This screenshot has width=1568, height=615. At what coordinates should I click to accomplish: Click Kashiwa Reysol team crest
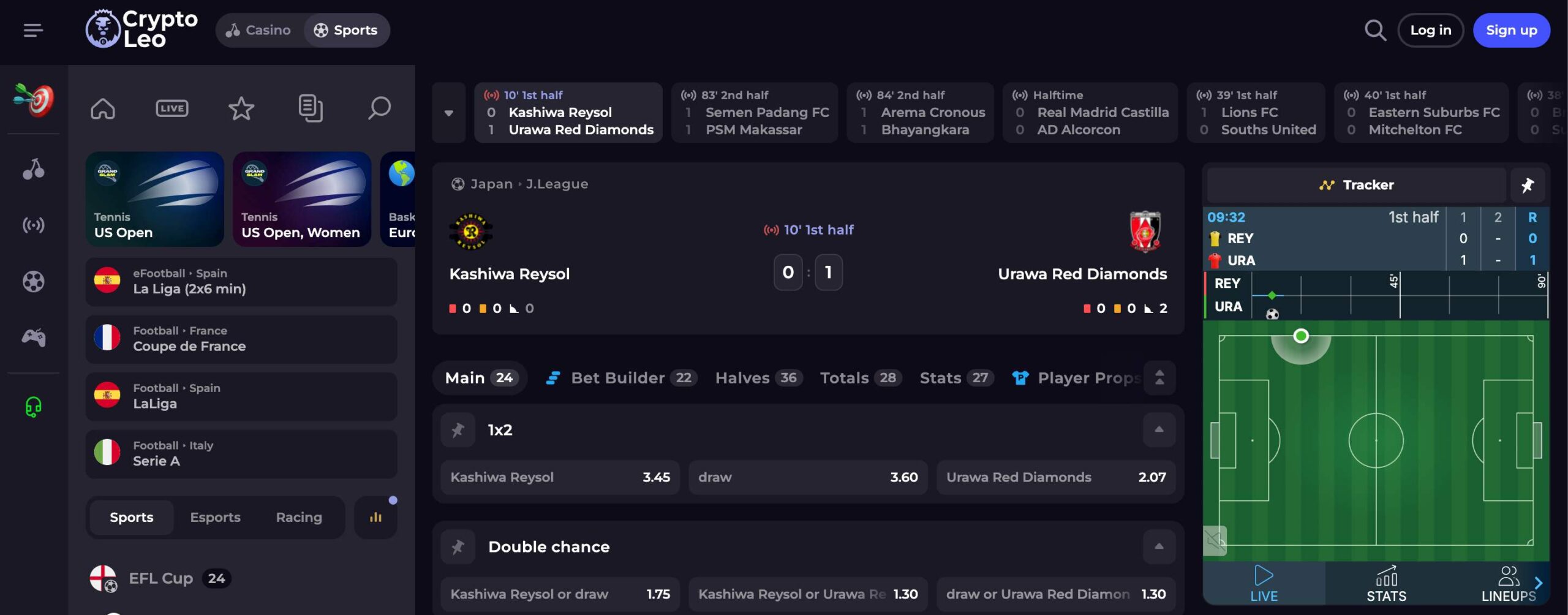pyautogui.click(x=471, y=232)
